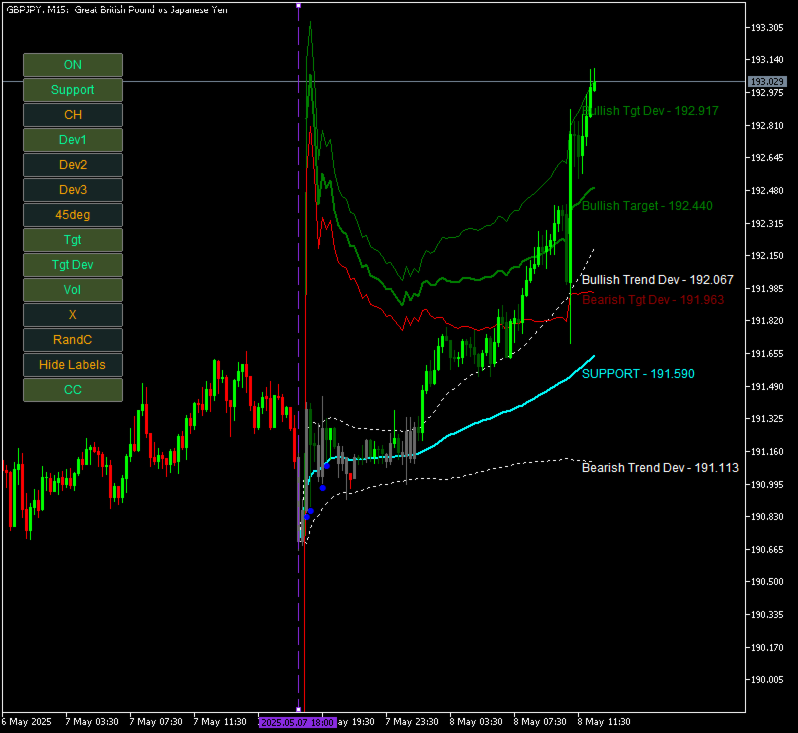This screenshot has width=798, height=733.
Task: Click the SUPPORT - 191.590 label
Action: [638, 374]
